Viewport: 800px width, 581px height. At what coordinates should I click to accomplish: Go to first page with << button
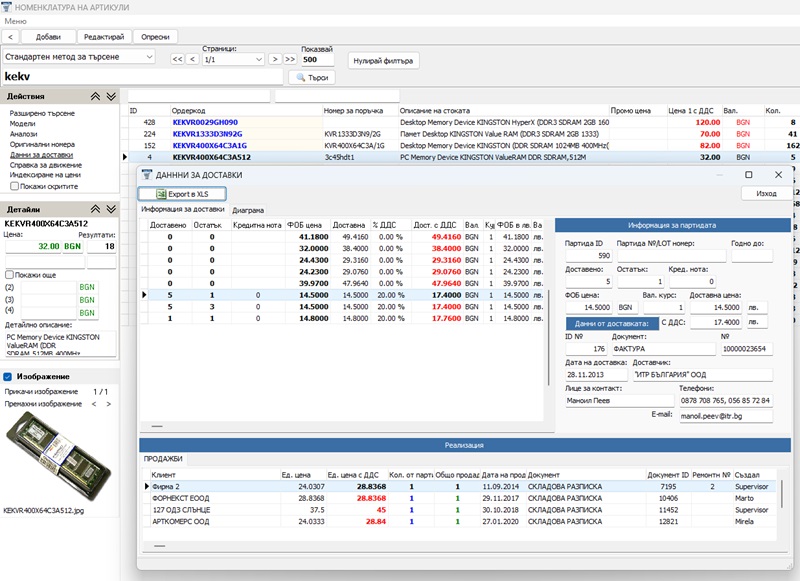pyautogui.click(x=177, y=59)
